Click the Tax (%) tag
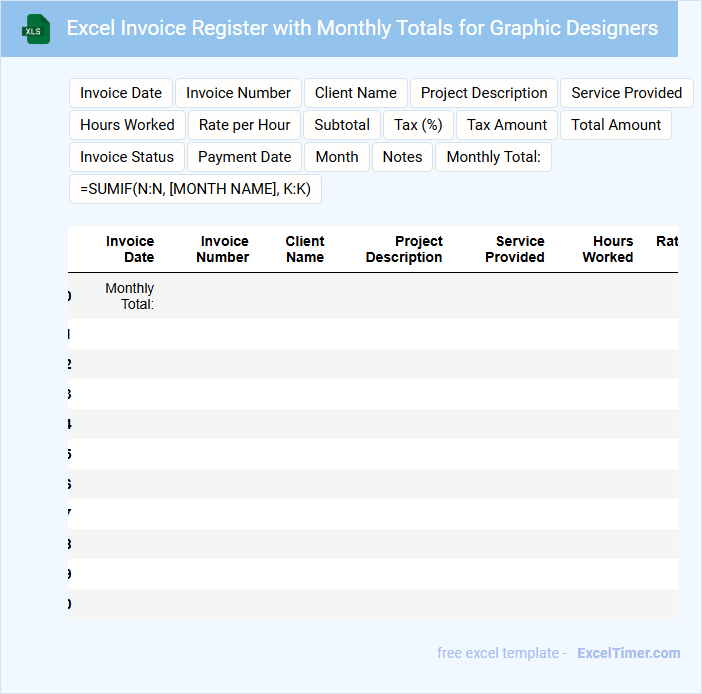The image size is (702, 694). pyautogui.click(x=418, y=125)
